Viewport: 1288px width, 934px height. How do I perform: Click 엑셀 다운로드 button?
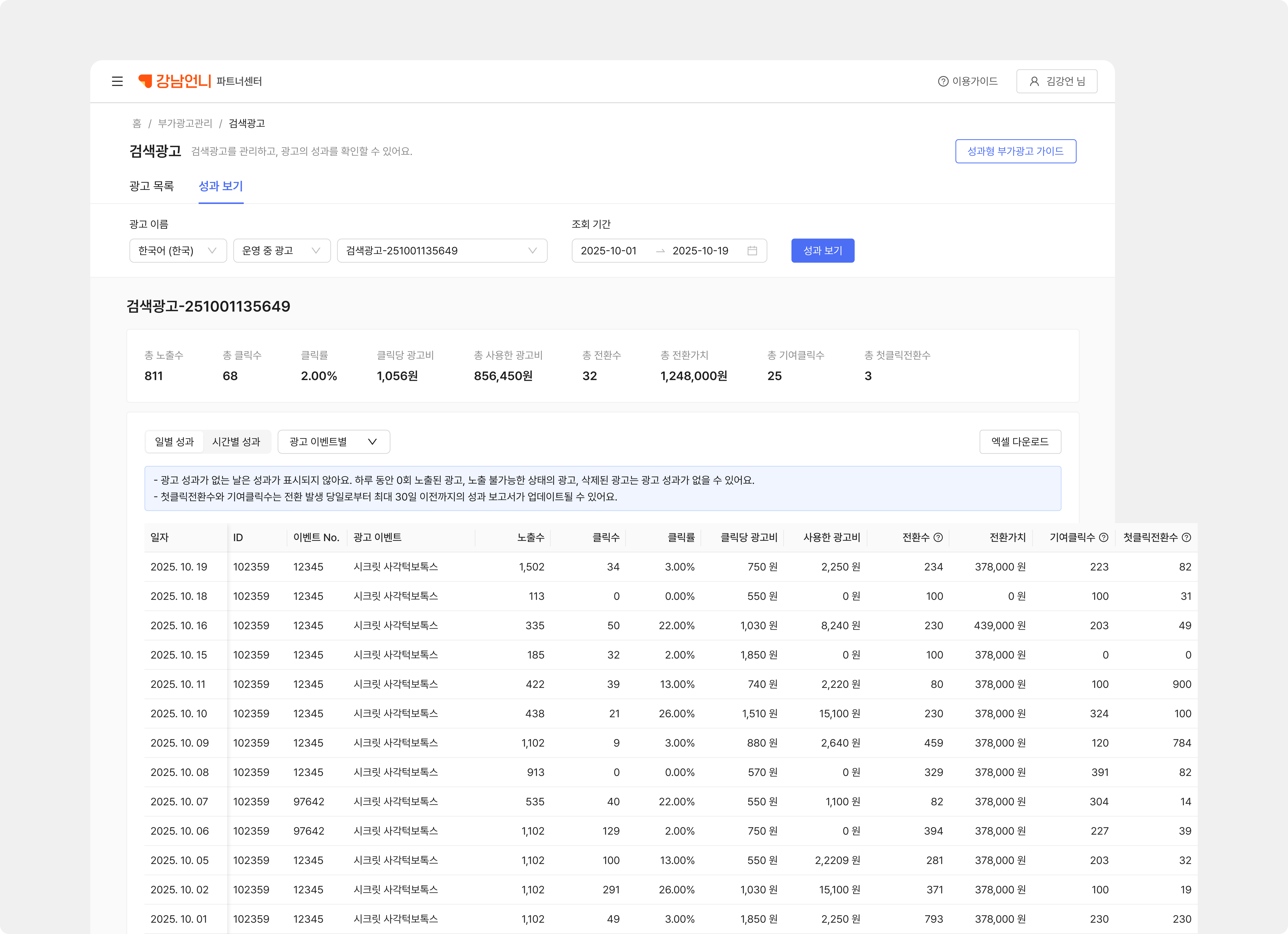pos(1020,442)
